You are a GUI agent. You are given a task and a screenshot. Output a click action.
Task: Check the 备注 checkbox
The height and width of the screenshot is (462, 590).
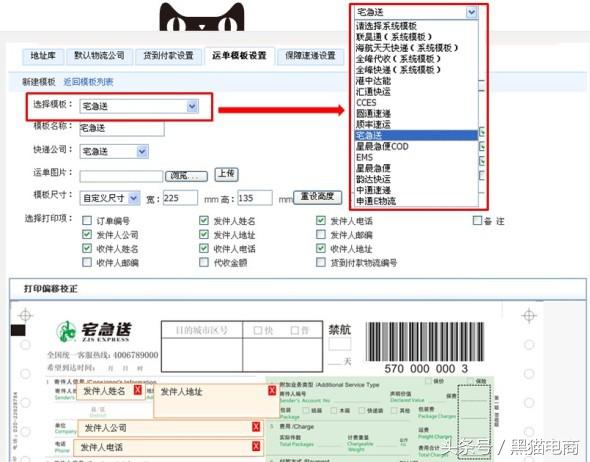(x=477, y=220)
